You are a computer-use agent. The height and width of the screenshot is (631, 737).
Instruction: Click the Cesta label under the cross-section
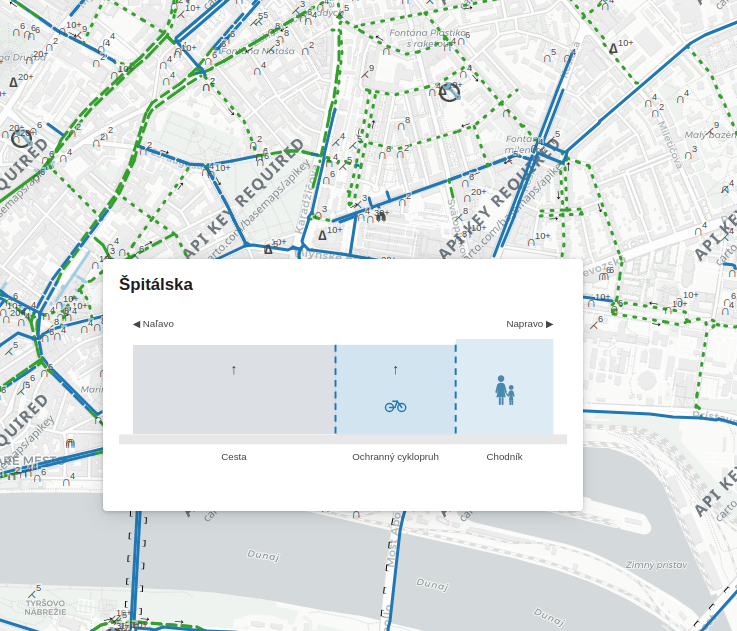234,457
